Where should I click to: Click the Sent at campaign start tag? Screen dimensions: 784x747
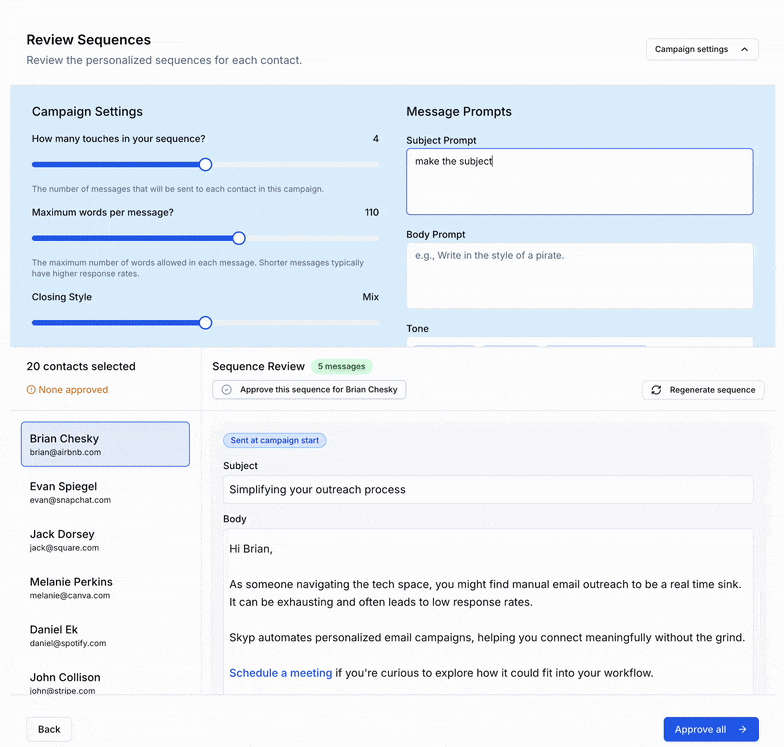coord(274,440)
